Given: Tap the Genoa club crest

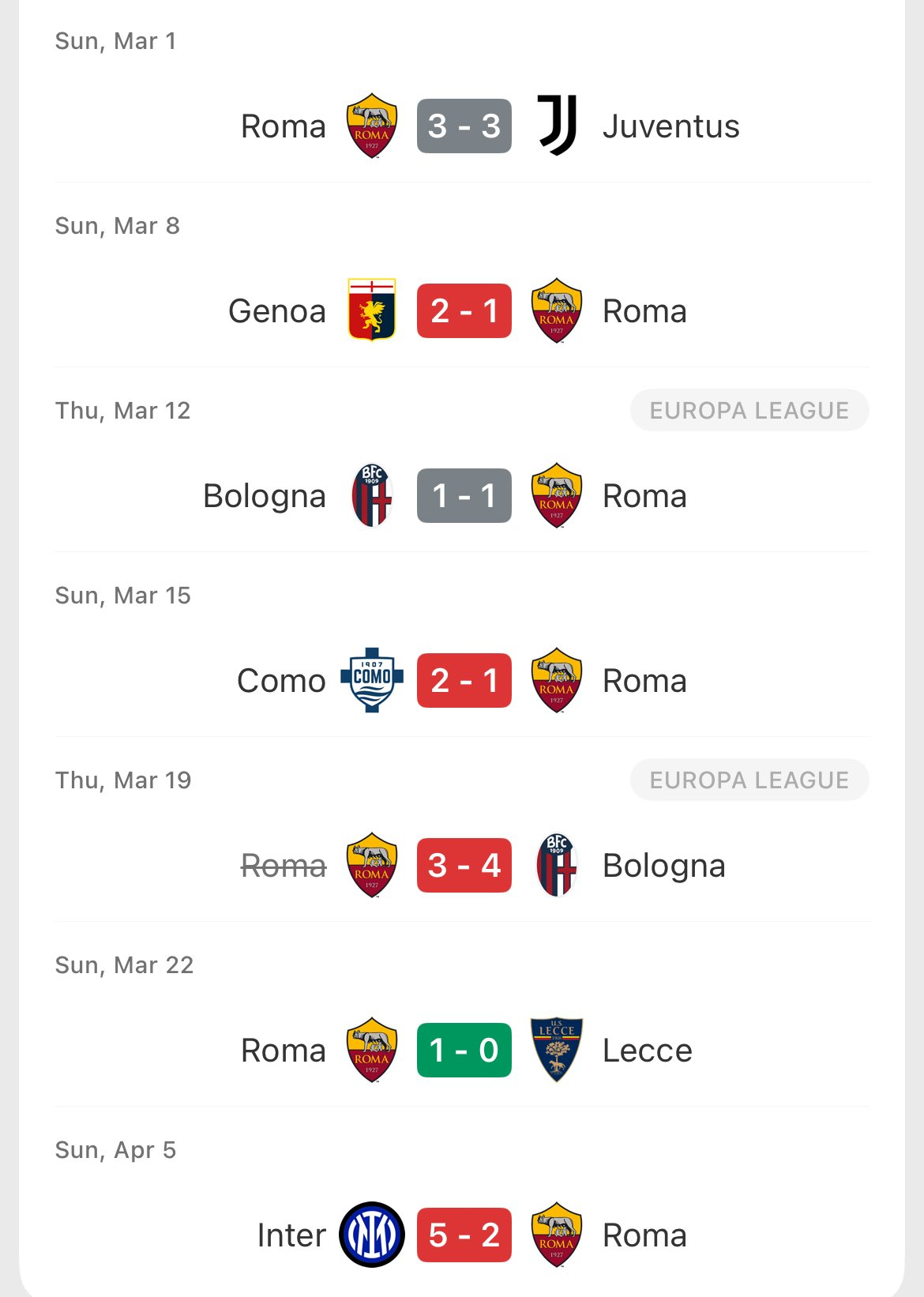Looking at the screenshot, I should tap(372, 310).
